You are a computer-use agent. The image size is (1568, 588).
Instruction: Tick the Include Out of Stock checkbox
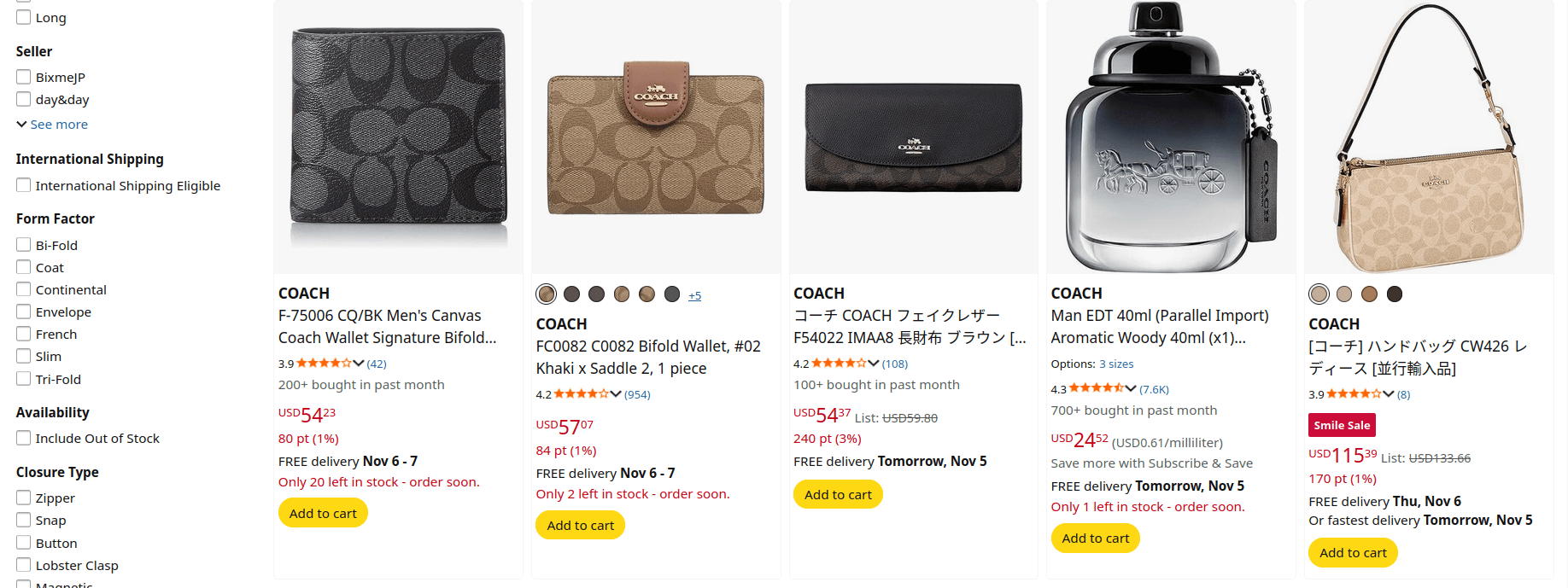point(24,438)
